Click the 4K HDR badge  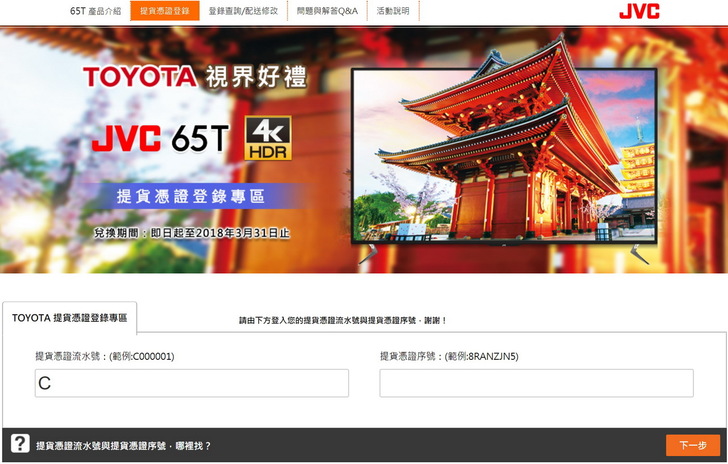click(x=268, y=138)
